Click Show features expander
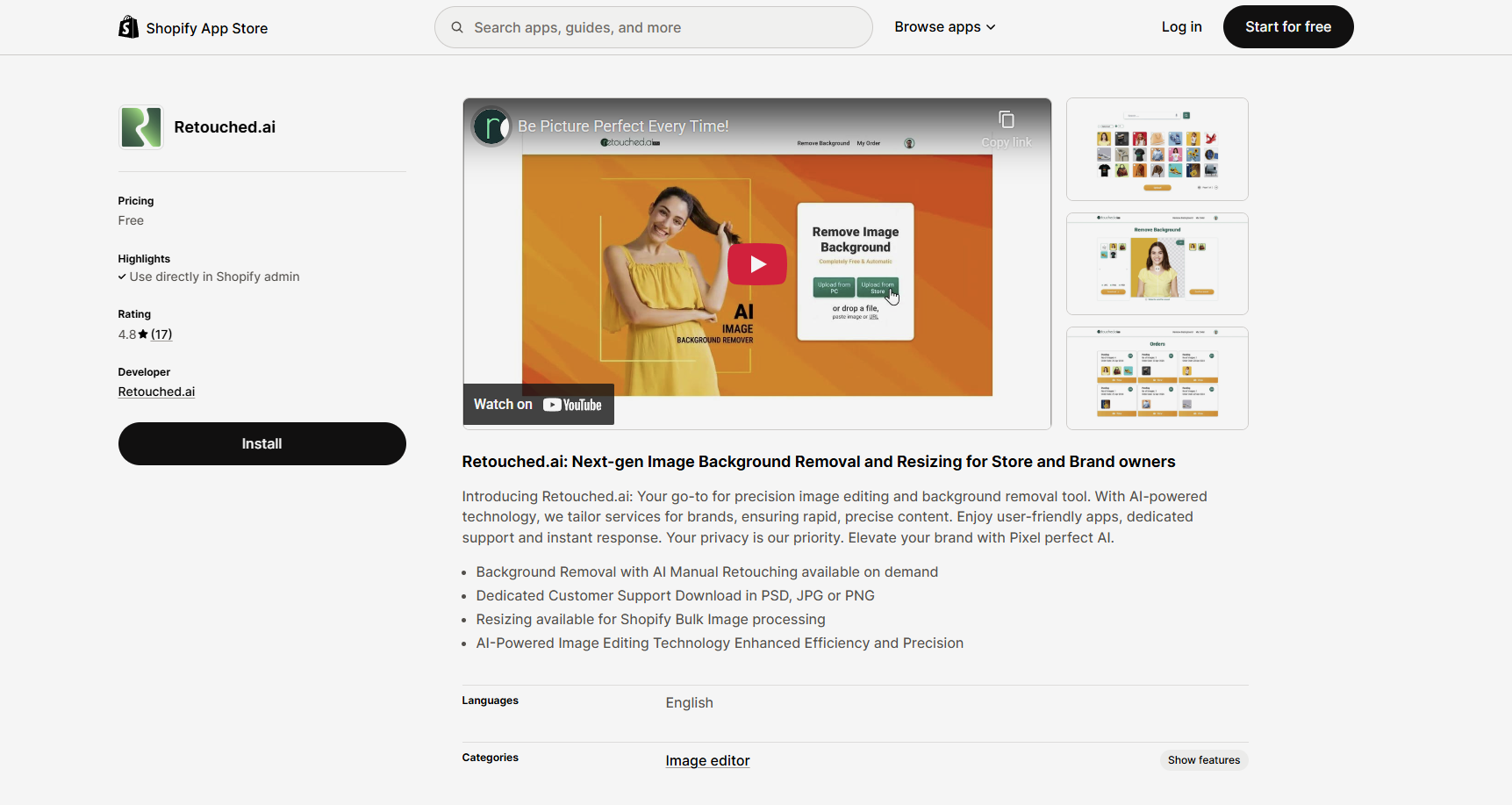Screen dimensions: 1512x805 (1203, 760)
